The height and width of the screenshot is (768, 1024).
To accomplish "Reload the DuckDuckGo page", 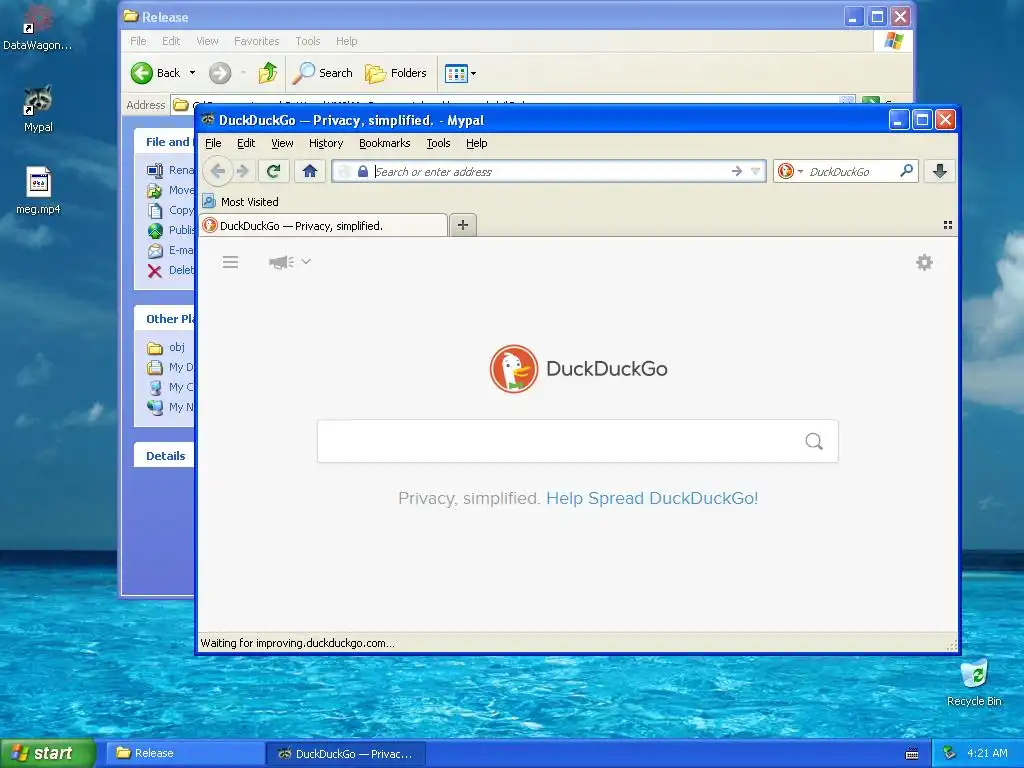I will click(x=273, y=171).
